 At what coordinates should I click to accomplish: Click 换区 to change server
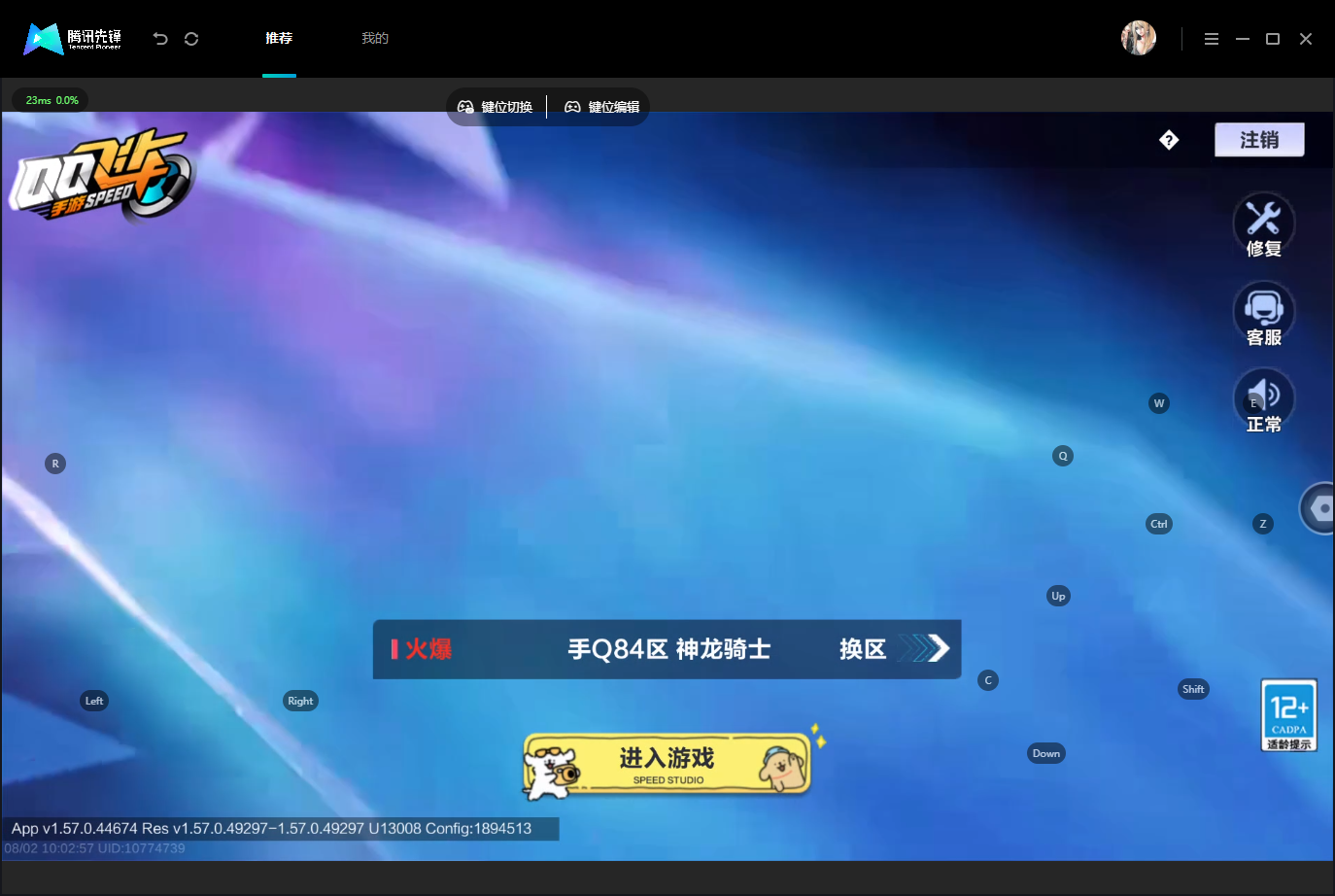(894, 648)
